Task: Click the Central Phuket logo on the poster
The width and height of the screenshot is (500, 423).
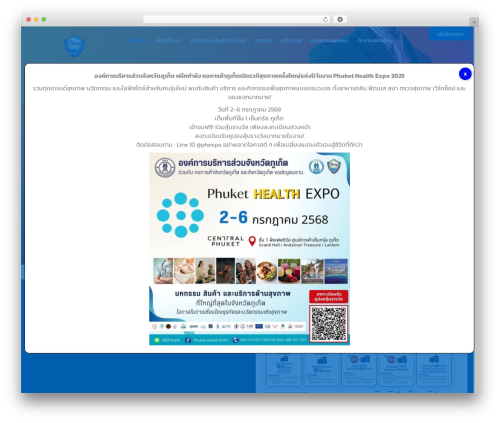Action: click(x=226, y=241)
